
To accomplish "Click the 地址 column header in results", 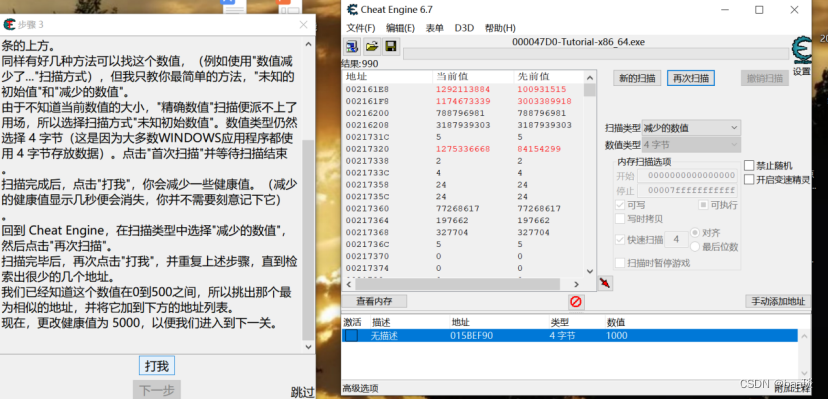I will click(387, 77).
